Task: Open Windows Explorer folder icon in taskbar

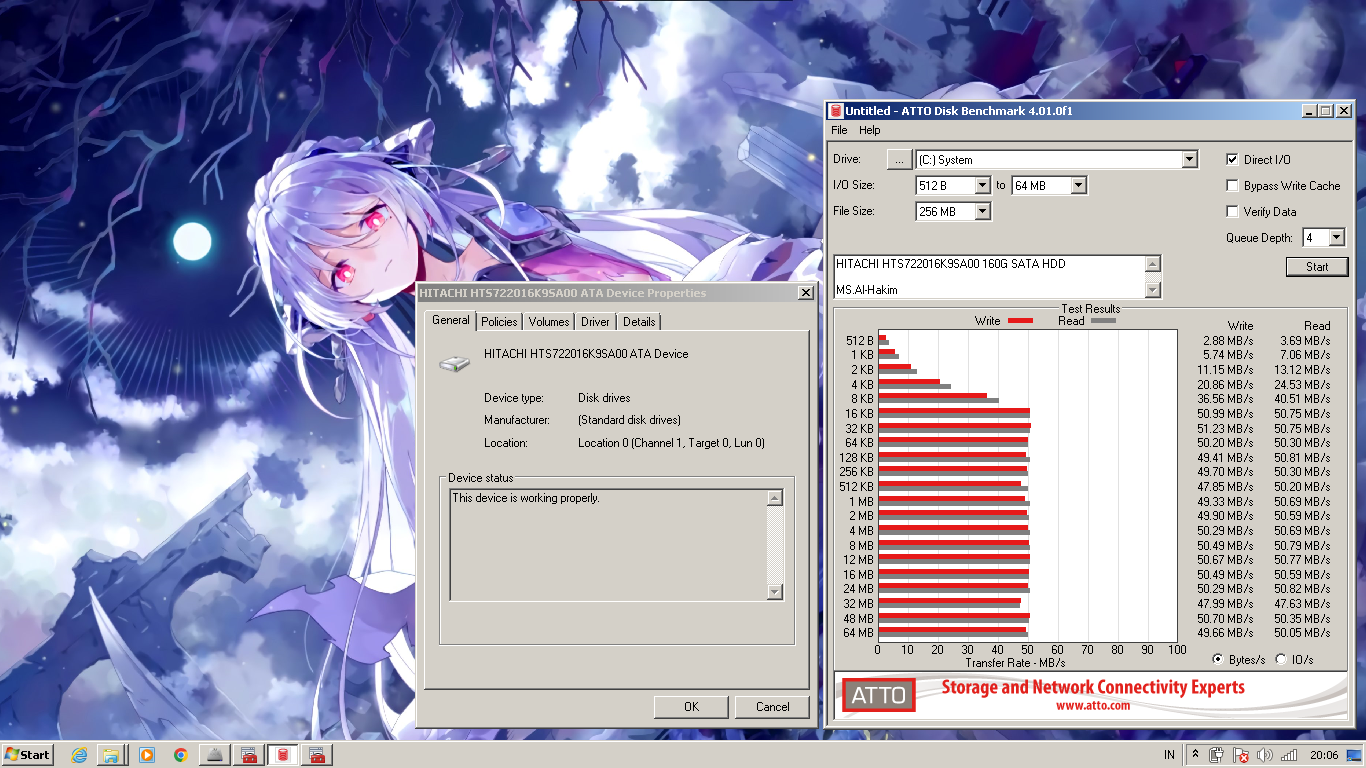Action: (112, 755)
